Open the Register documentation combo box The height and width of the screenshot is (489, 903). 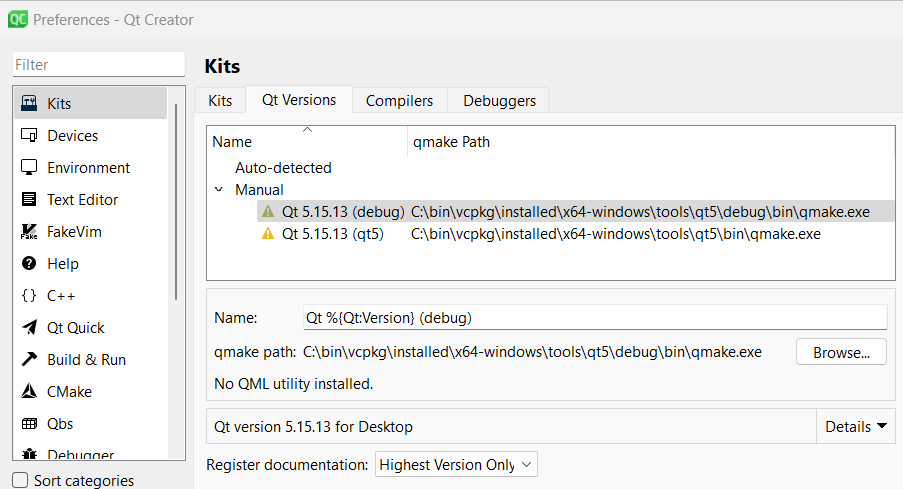click(457, 464)
